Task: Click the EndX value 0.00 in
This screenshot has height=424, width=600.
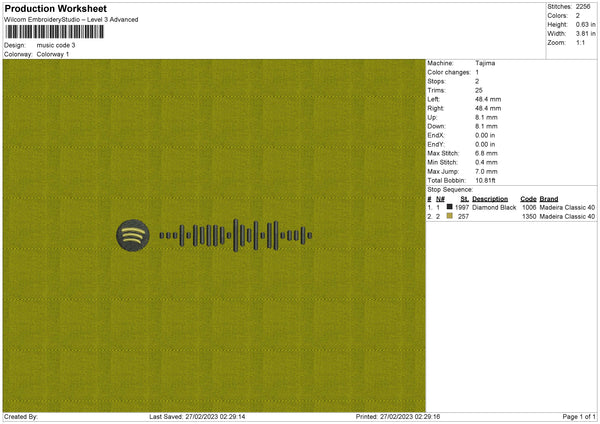Action: [x=485, y=135]
